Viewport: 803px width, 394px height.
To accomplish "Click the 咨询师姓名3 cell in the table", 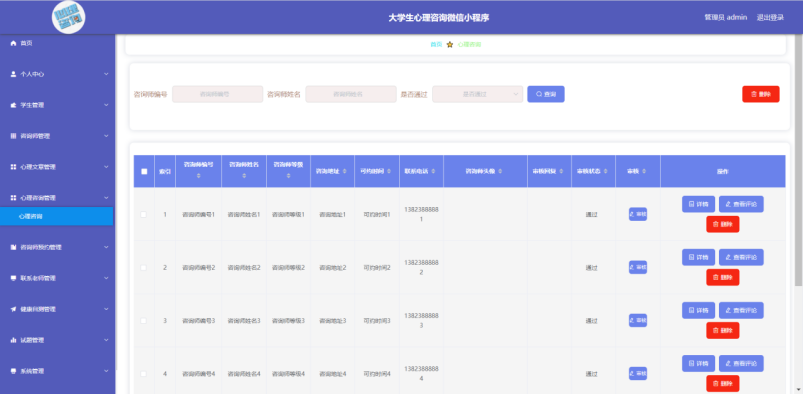I will pos(244,321).
